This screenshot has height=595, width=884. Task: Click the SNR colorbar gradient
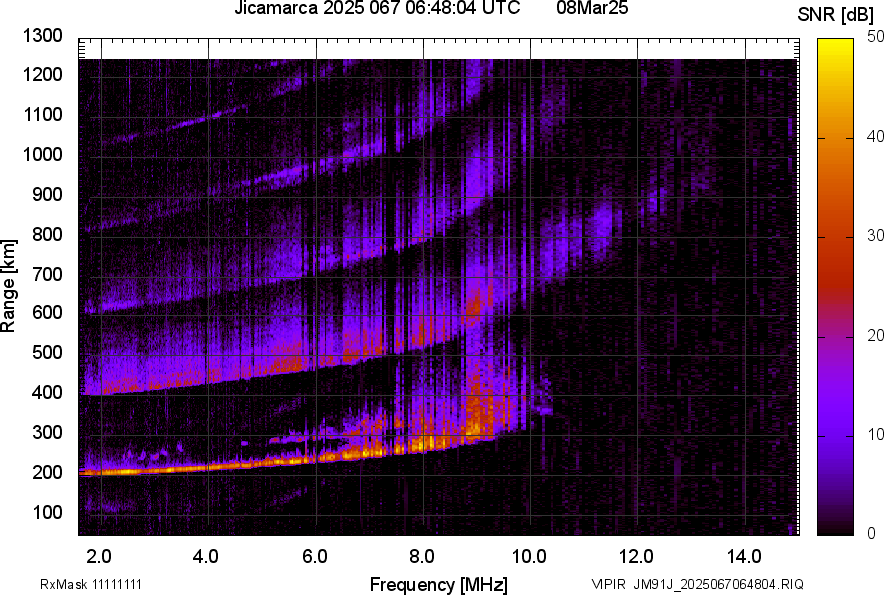click(835, 287)
